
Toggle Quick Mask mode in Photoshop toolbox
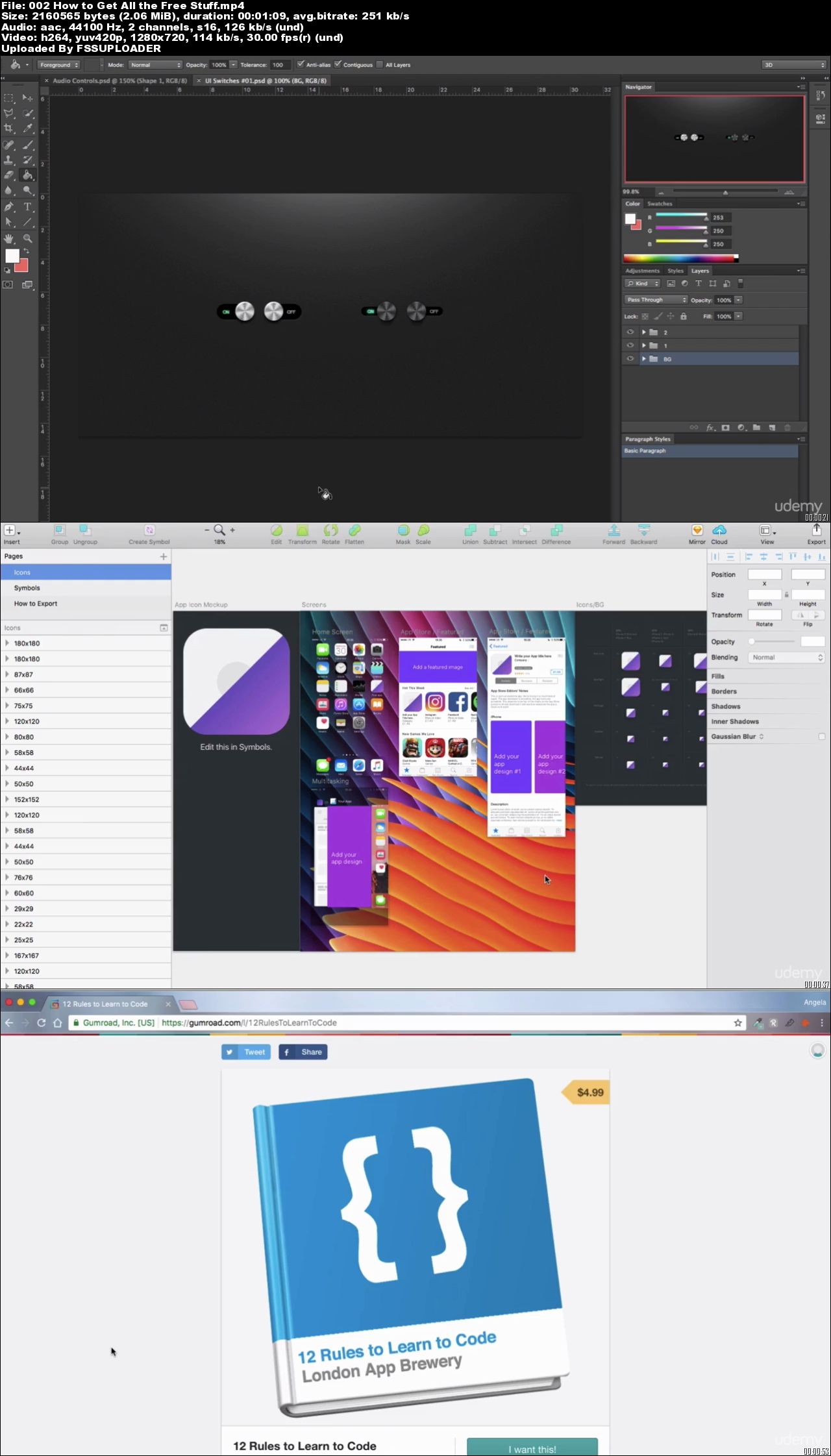(x=8, y=284)
